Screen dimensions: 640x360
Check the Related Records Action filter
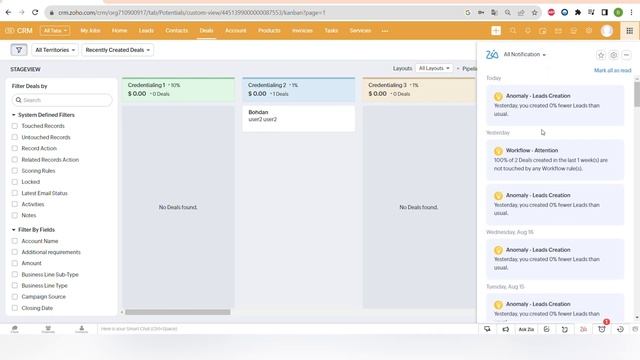[x=15, y=160]
